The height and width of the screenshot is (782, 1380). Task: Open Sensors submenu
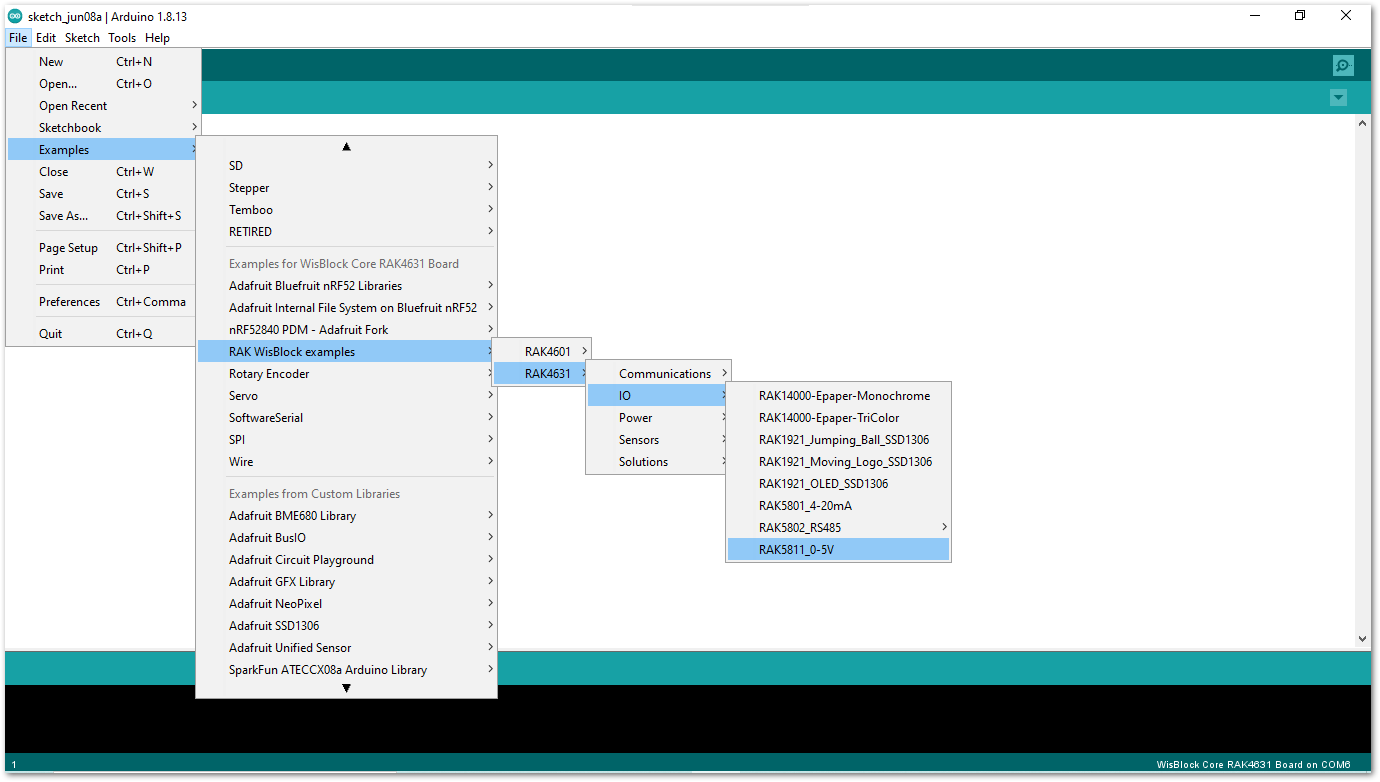pyautogui.click(x=659, y=440)
